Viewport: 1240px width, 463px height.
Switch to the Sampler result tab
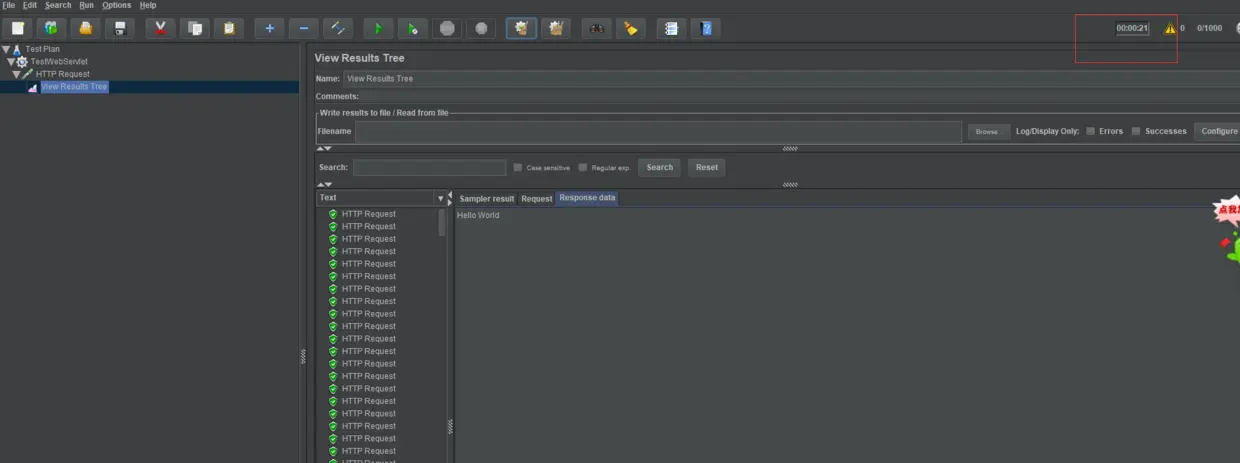(487, 199)
